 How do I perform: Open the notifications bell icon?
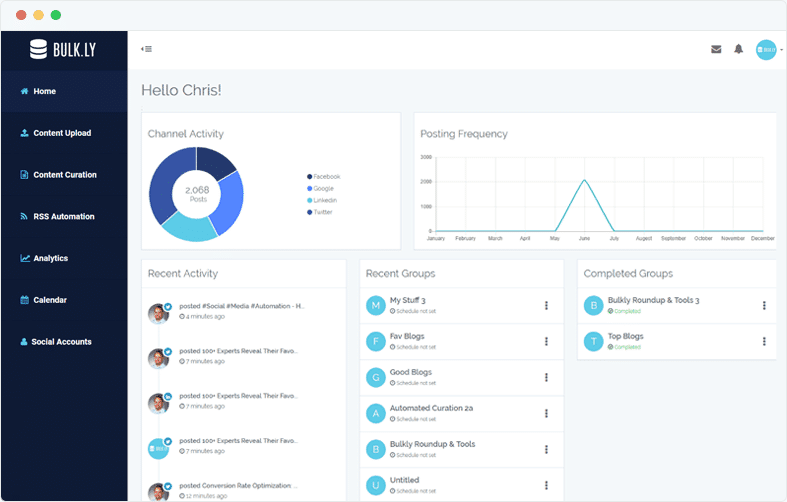tap(739, 49)
